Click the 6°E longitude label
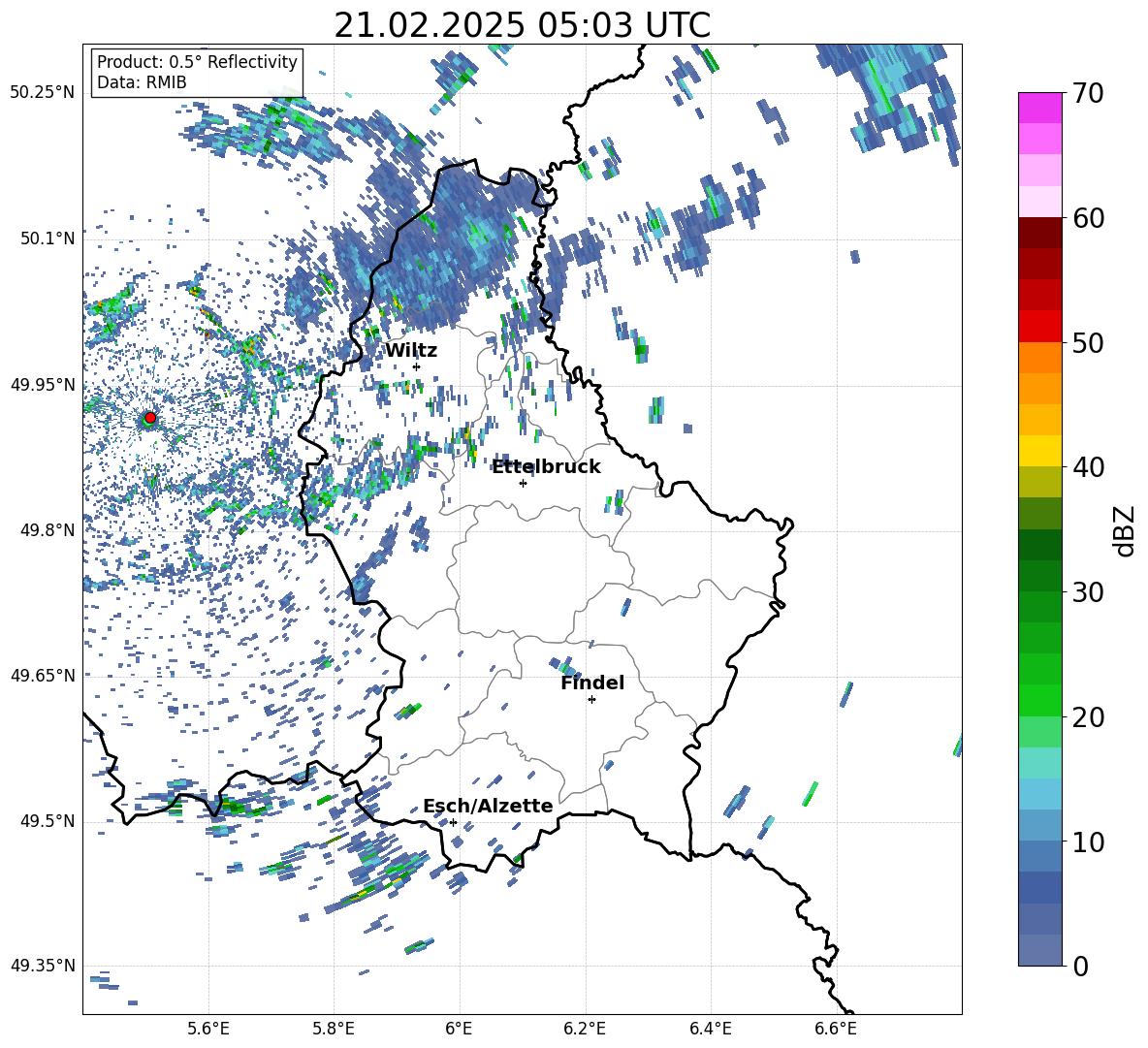This screenshot has height=1048, width=1148. click(459, 1029)
